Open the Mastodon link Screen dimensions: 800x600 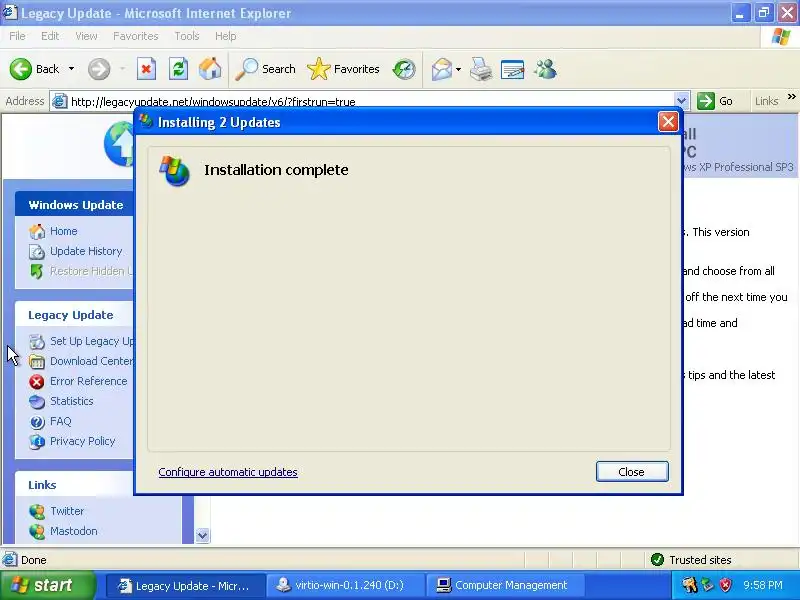(x=73, y=531)
